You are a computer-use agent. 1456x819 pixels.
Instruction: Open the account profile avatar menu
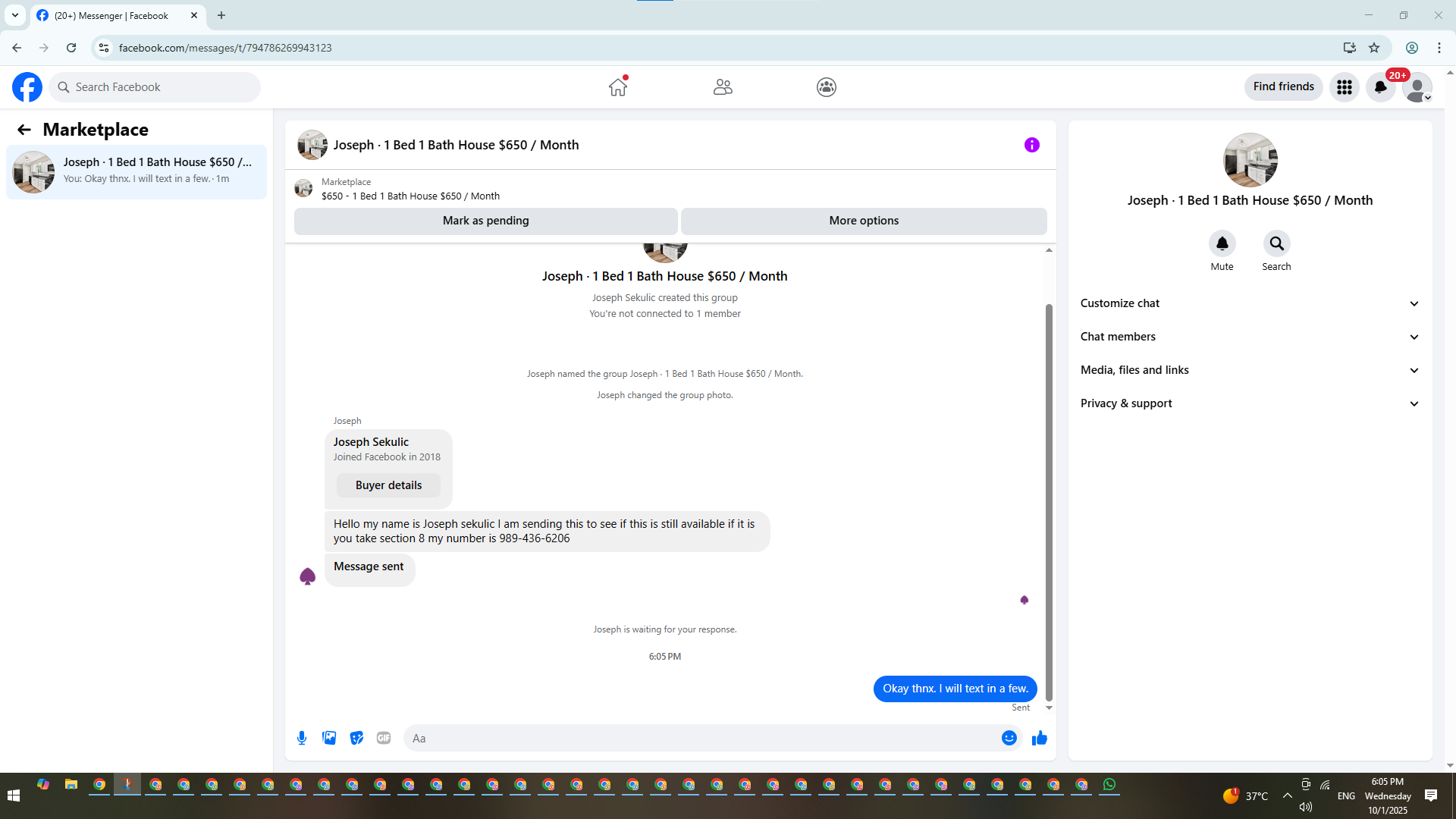click(1417, 87)
